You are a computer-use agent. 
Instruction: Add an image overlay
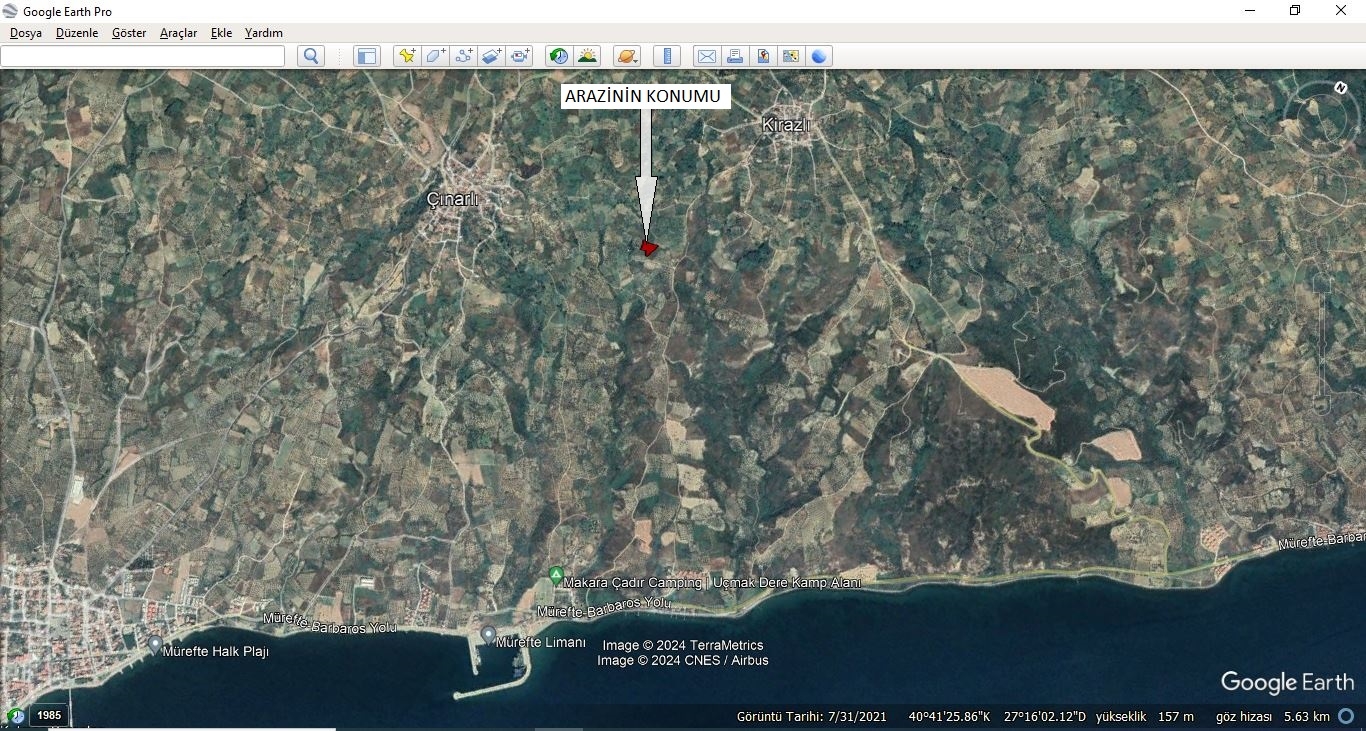(492, 56)
